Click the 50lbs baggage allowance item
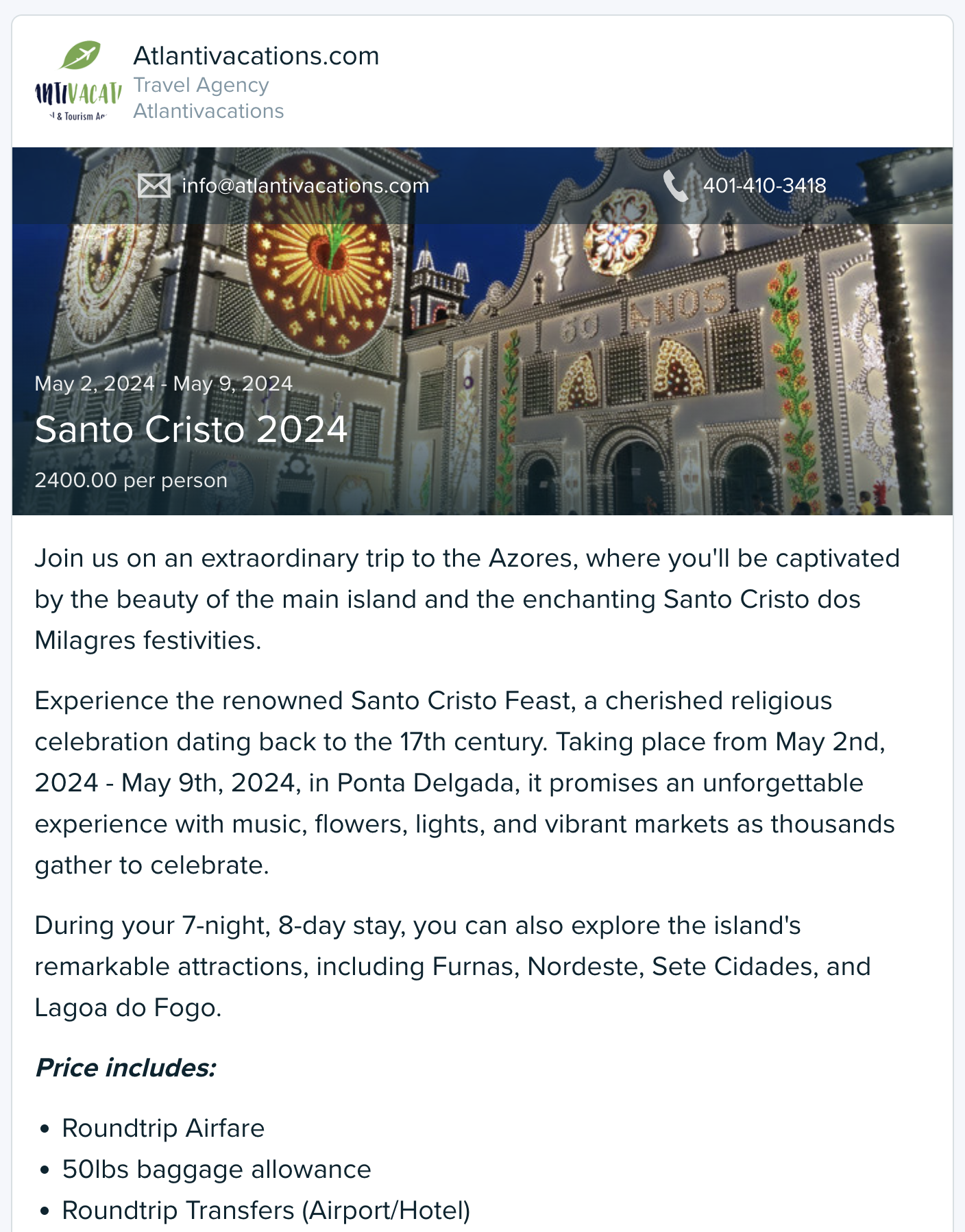The height and width of the screenshot is (1232, 965). tap(217, 1169)
